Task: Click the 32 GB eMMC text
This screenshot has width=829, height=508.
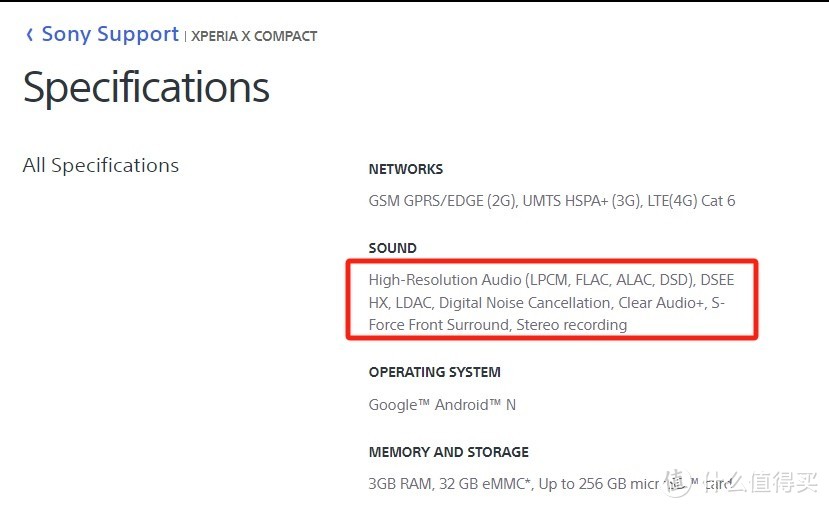Action: coord(483,485)
